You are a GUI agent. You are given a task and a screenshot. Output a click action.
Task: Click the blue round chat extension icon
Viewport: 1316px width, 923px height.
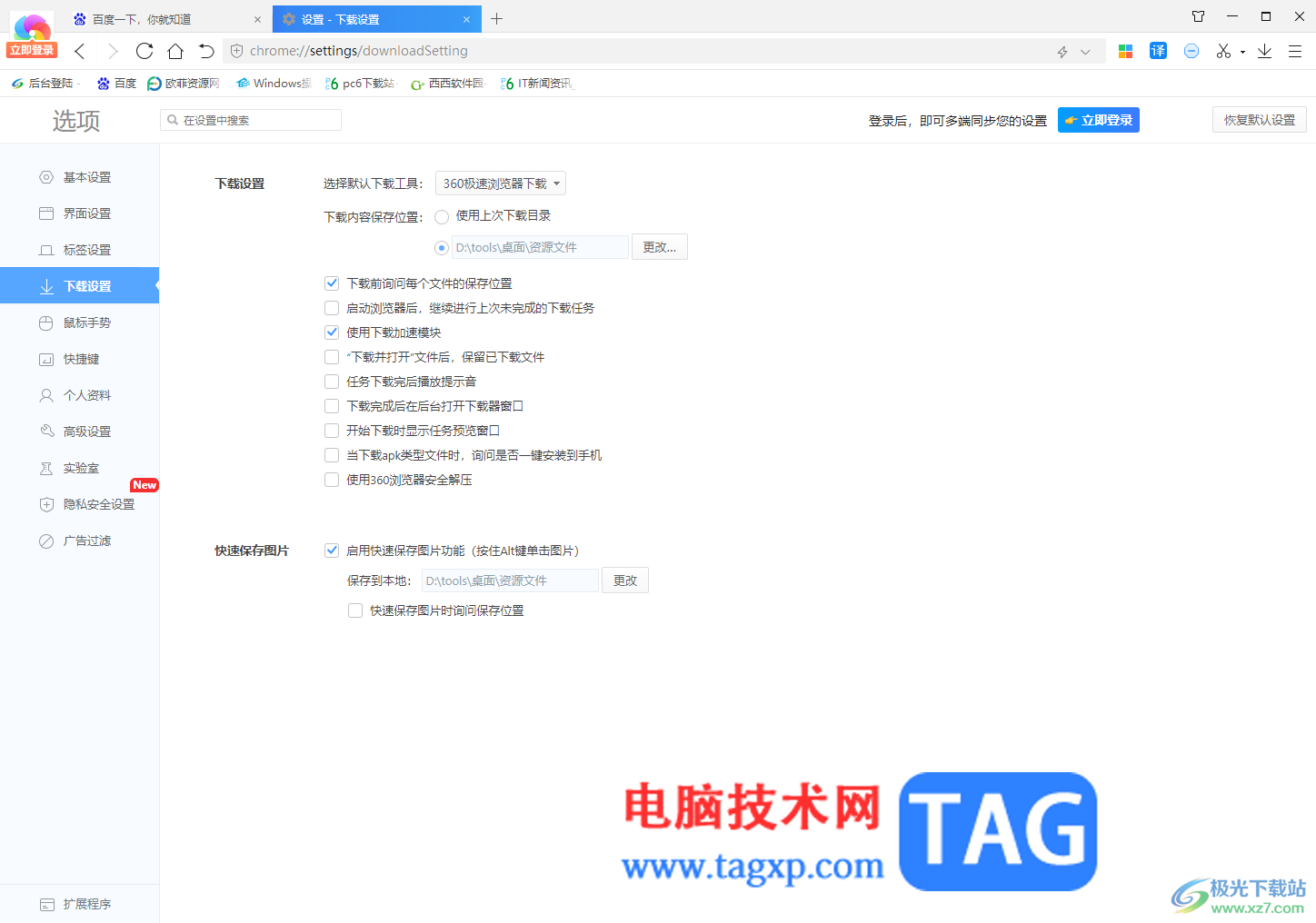point(1191,51)
